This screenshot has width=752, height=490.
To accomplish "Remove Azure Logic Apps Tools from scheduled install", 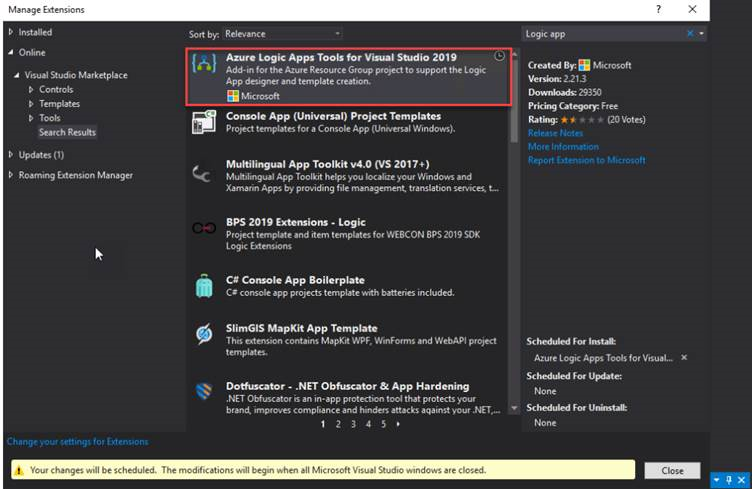I will 684,357.
